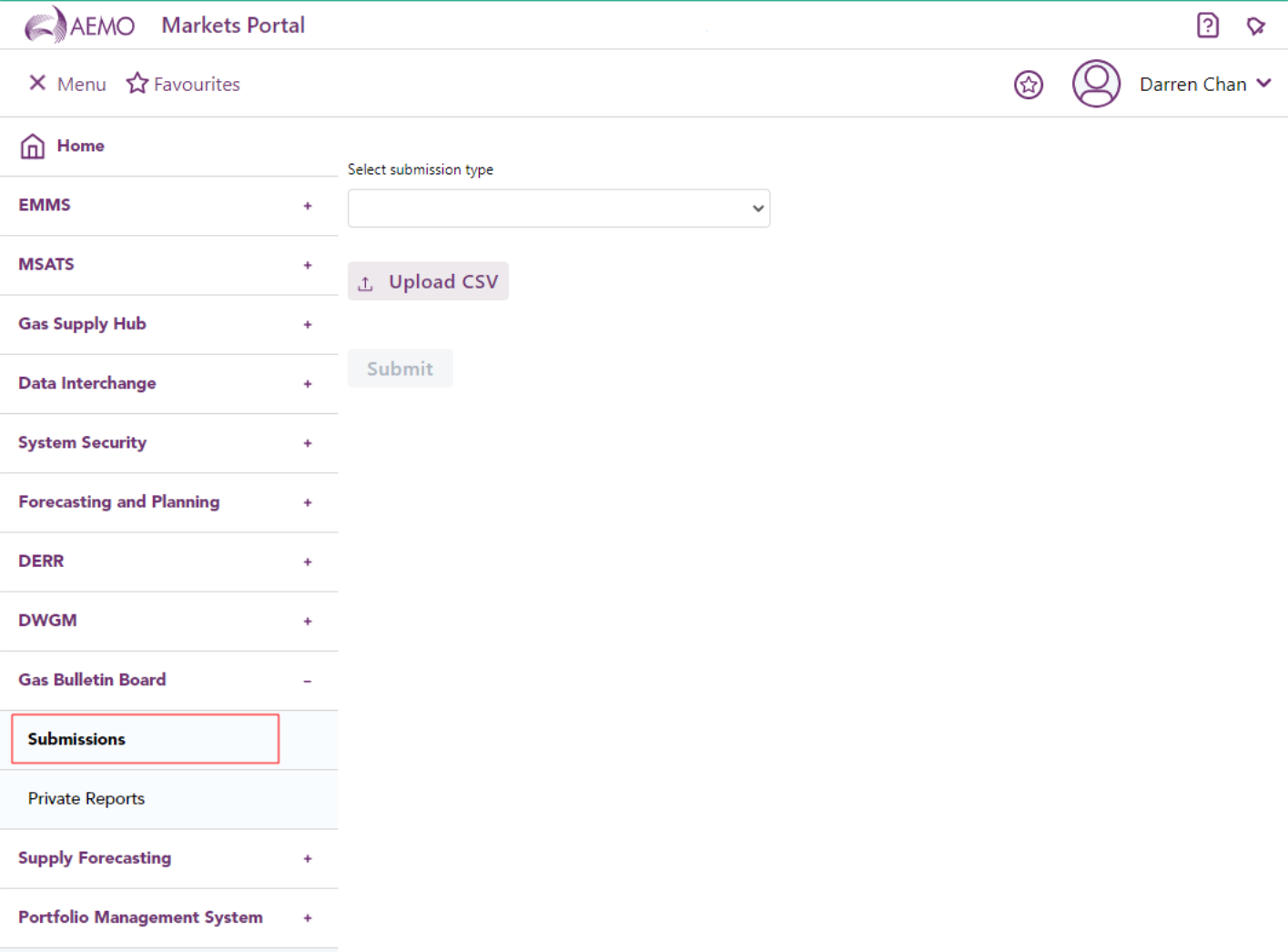Expand the Data Interchange plus sign
This screenshot has width=1288, height=952.
308,383
